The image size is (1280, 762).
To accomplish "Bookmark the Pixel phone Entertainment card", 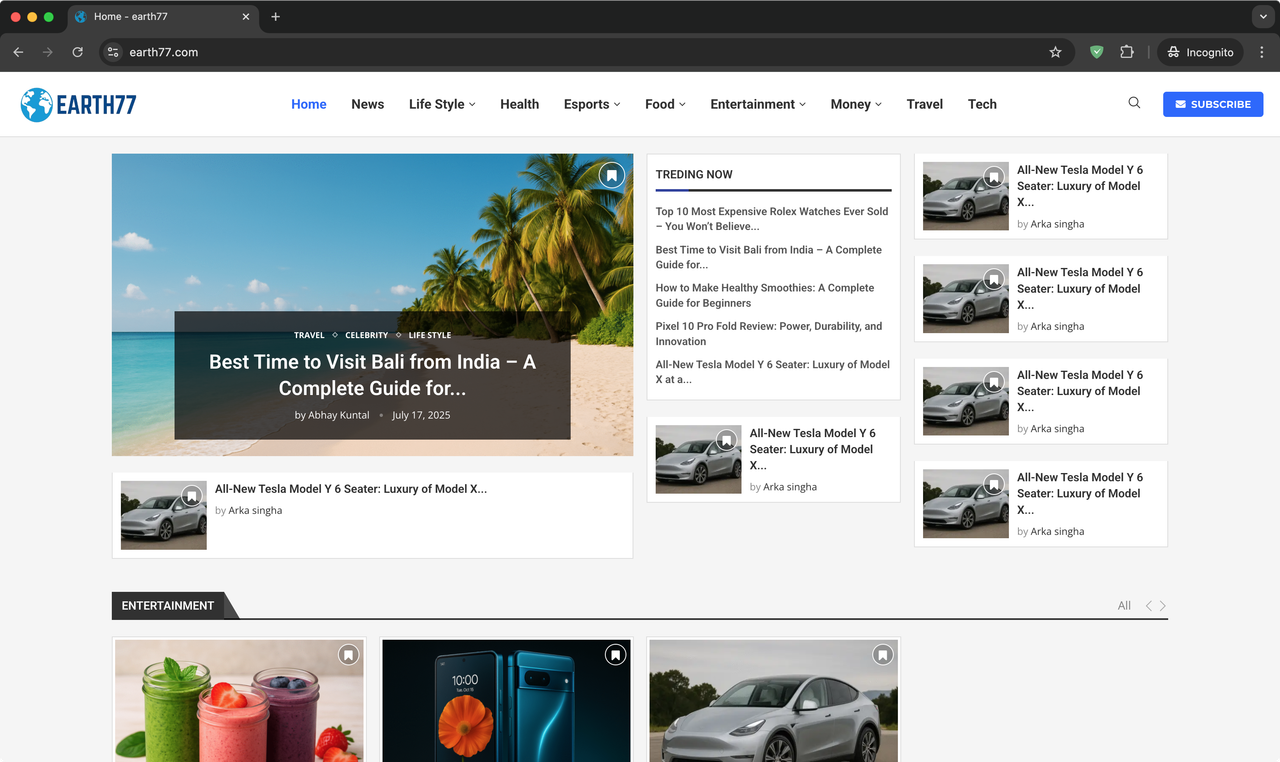I will pos(616,655).
